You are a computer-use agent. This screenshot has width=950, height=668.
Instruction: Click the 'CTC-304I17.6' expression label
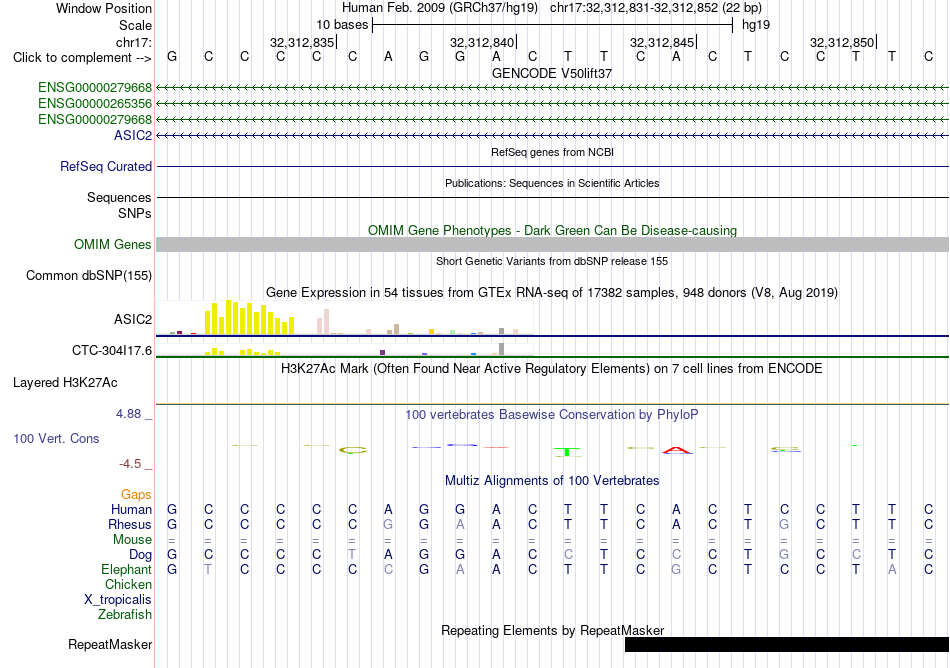point(112,351)
